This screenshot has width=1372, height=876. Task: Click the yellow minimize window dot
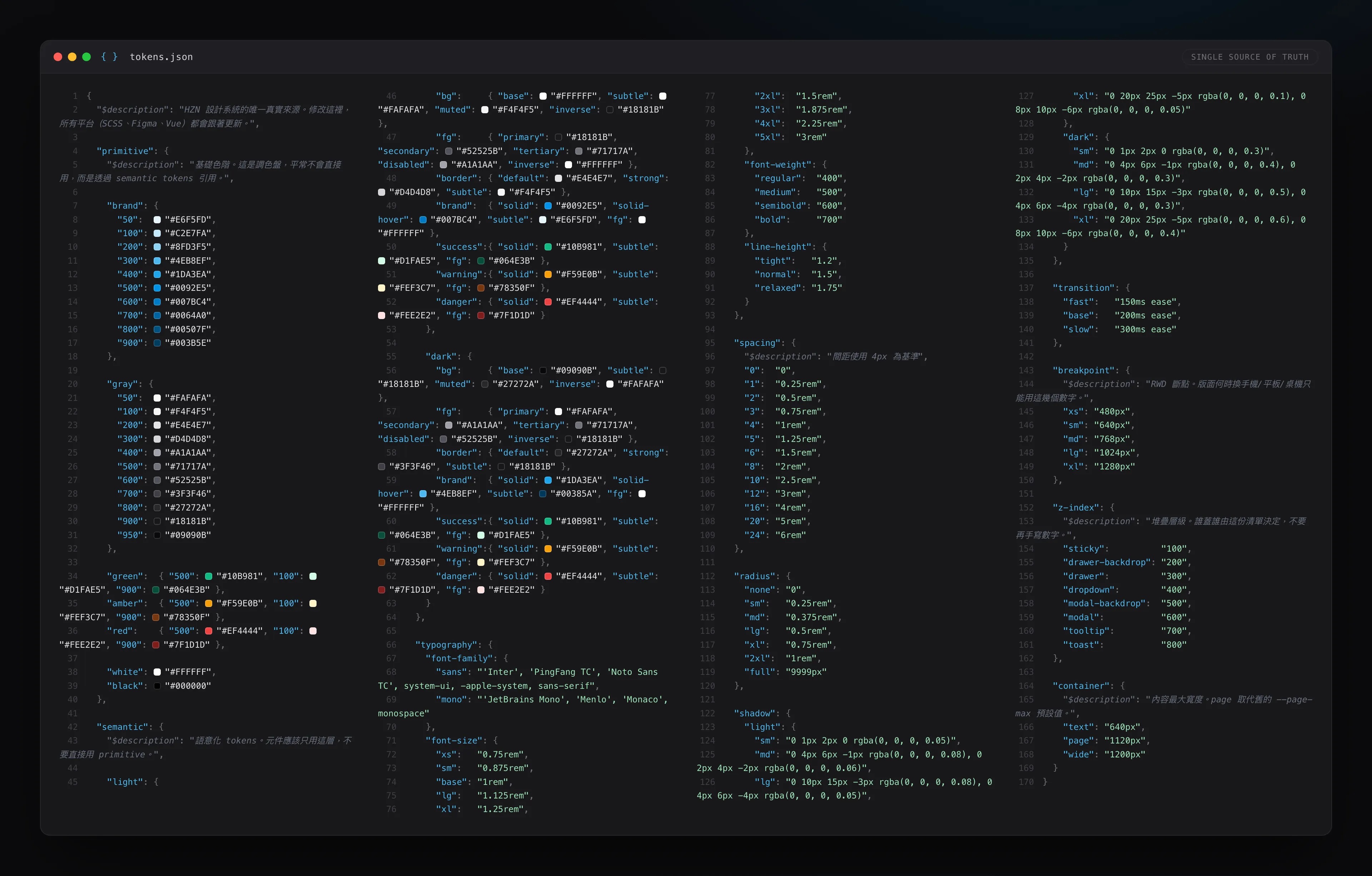[x=73, y=57]
